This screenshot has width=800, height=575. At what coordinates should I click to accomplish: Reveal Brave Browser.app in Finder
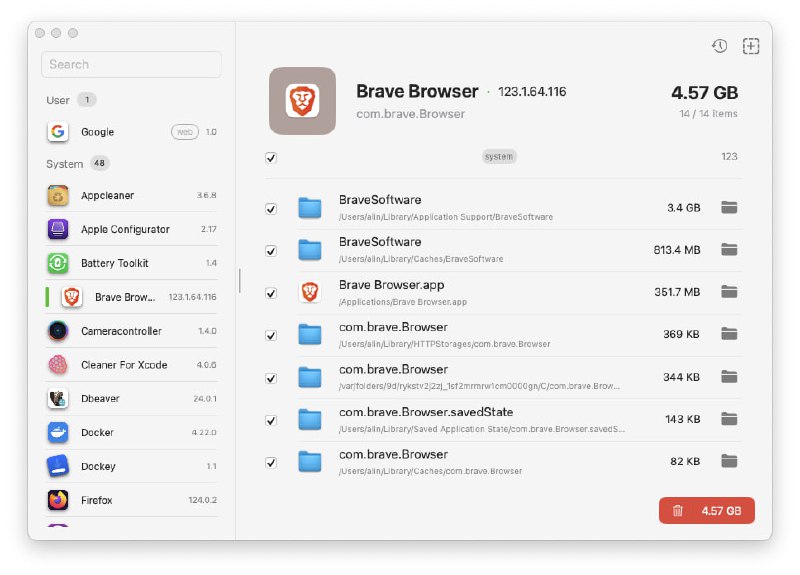click(729, 292)
